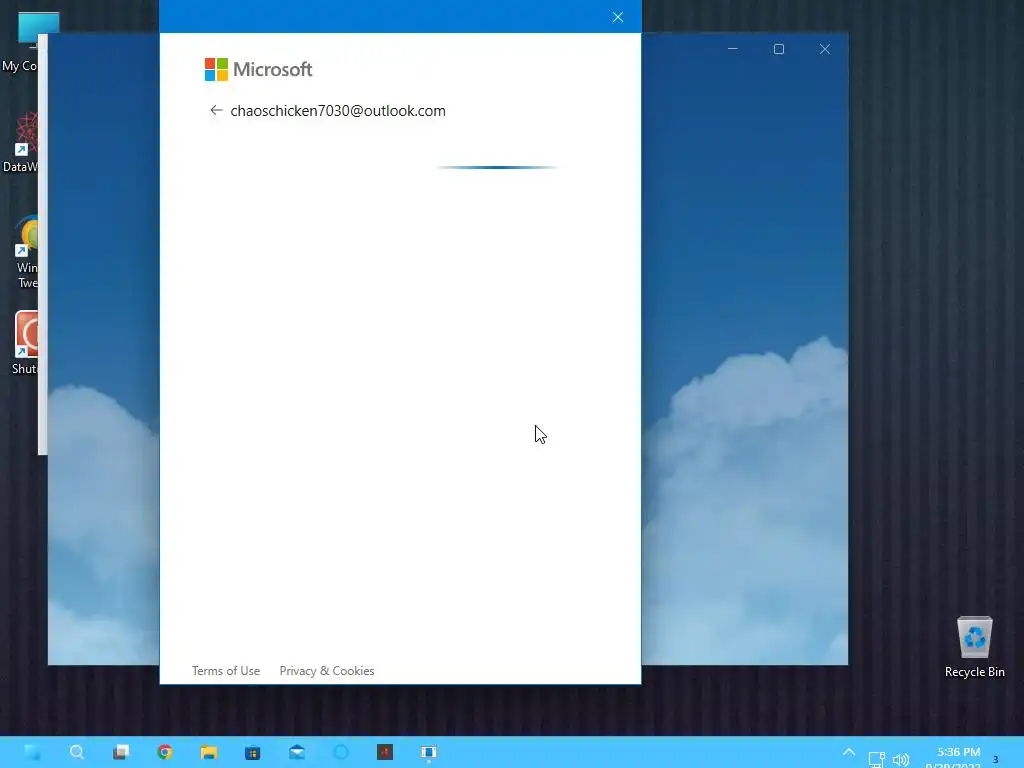Open the dark red app on taskbar
Image resolution: width=1024 pixels, height=768 pixels.
coord(385,752)
